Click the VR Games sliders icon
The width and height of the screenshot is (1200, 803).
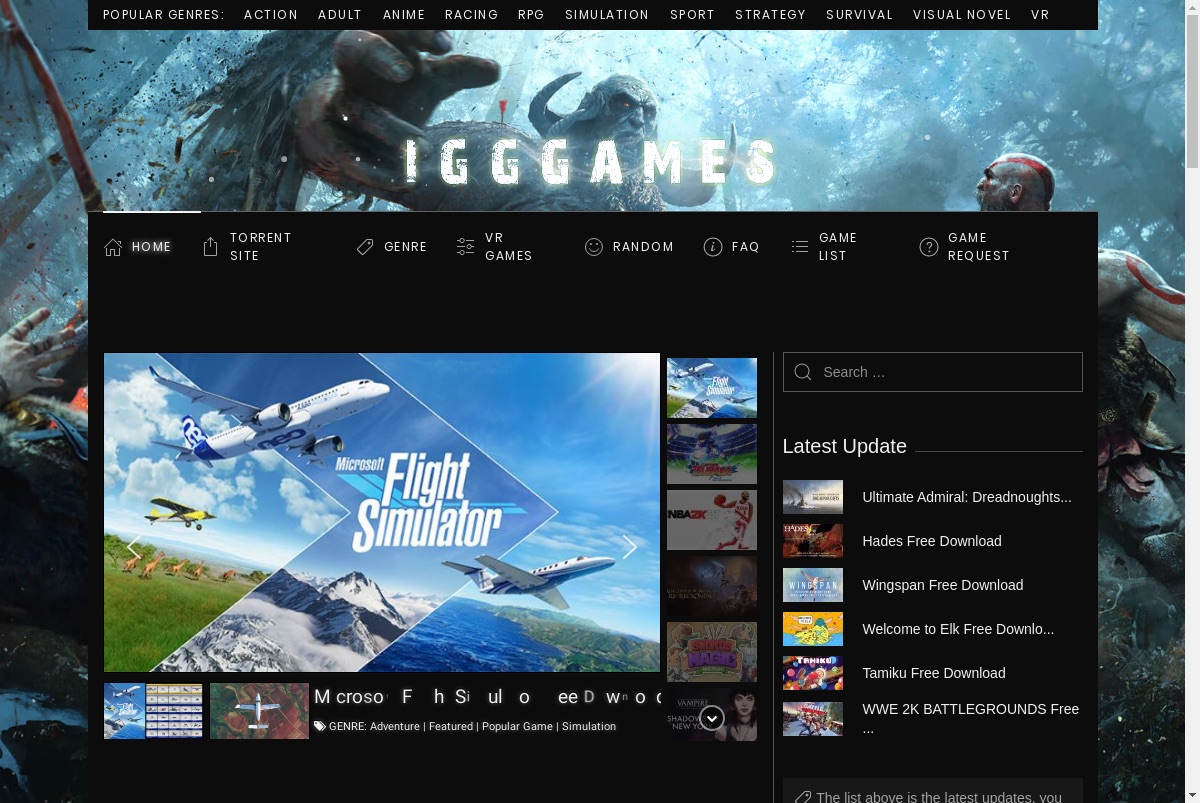[465, 247]
